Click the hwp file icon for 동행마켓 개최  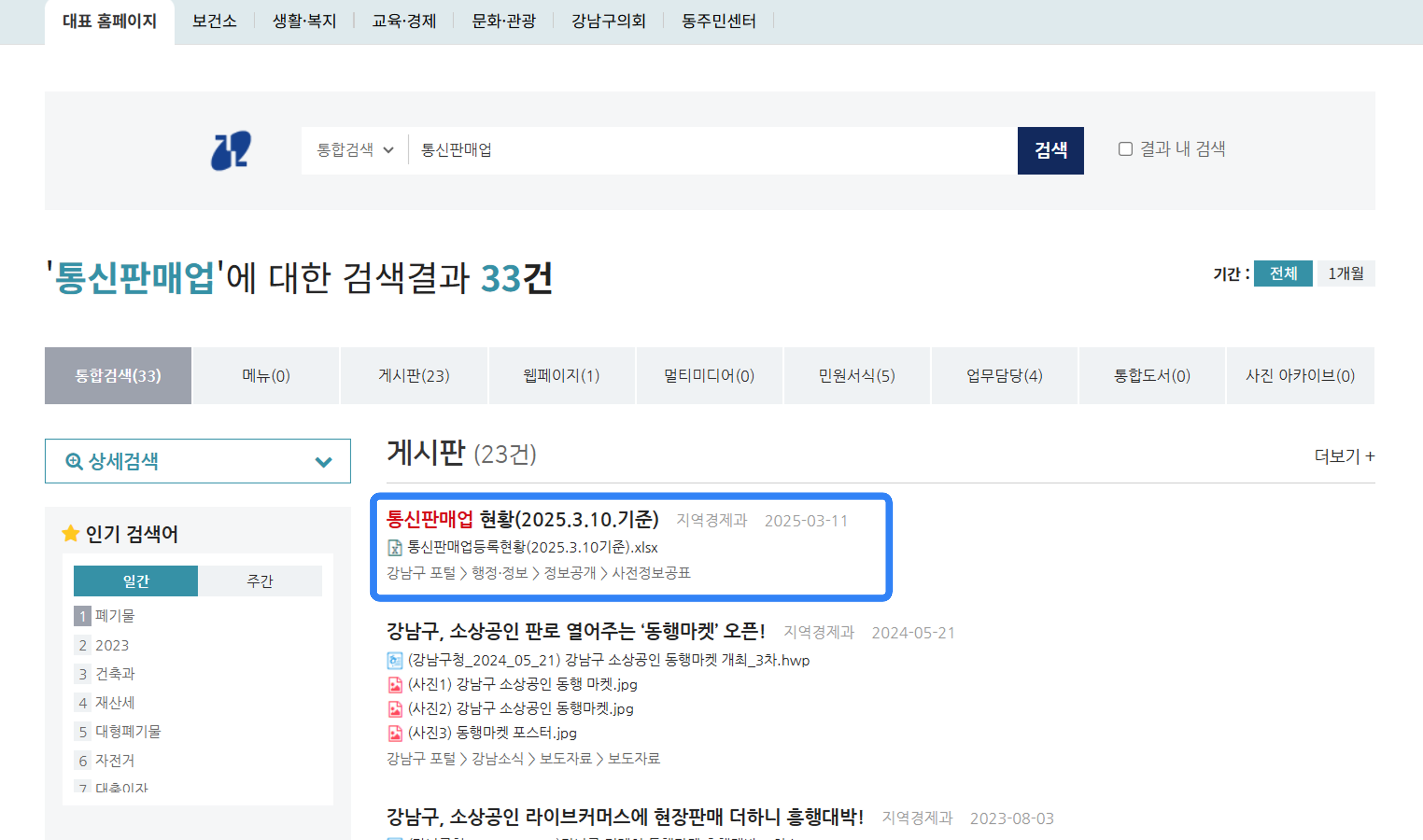[x=394, y=660]
